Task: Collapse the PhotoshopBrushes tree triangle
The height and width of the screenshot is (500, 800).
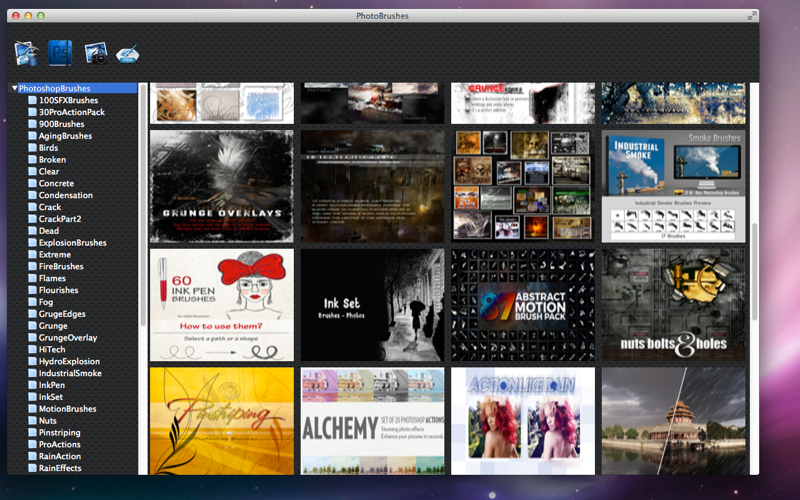Action: point(14,88)
